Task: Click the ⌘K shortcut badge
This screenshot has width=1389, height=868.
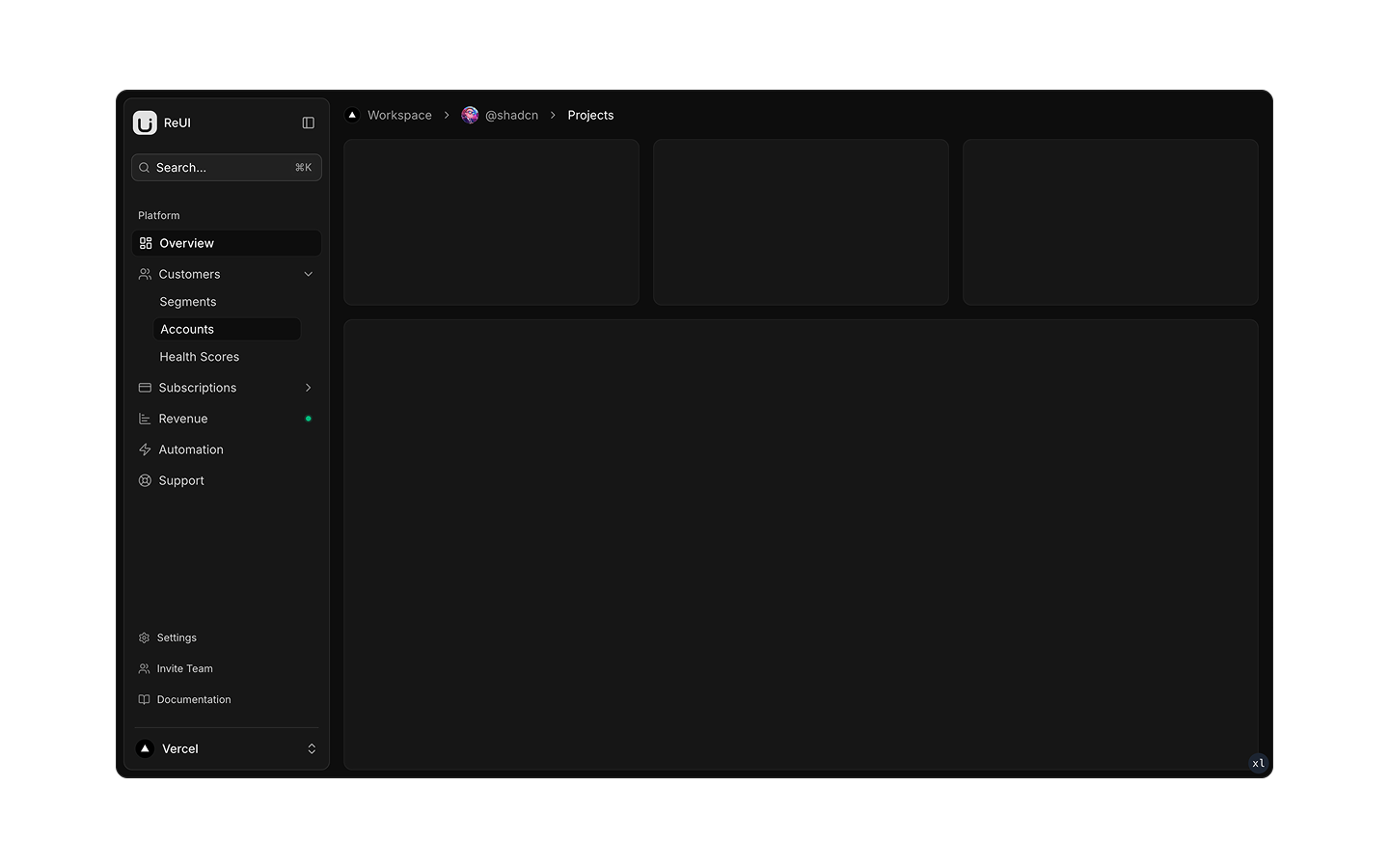Action: [303, 168]
